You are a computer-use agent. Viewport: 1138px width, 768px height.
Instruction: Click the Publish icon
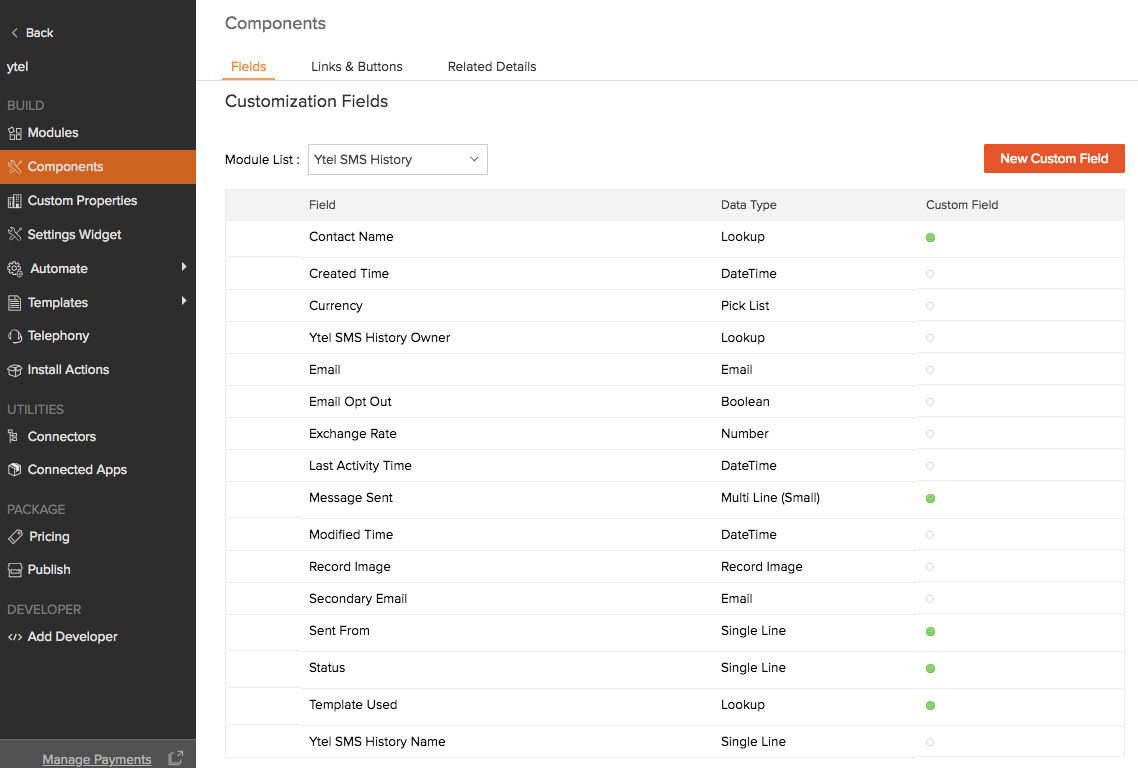15,570
